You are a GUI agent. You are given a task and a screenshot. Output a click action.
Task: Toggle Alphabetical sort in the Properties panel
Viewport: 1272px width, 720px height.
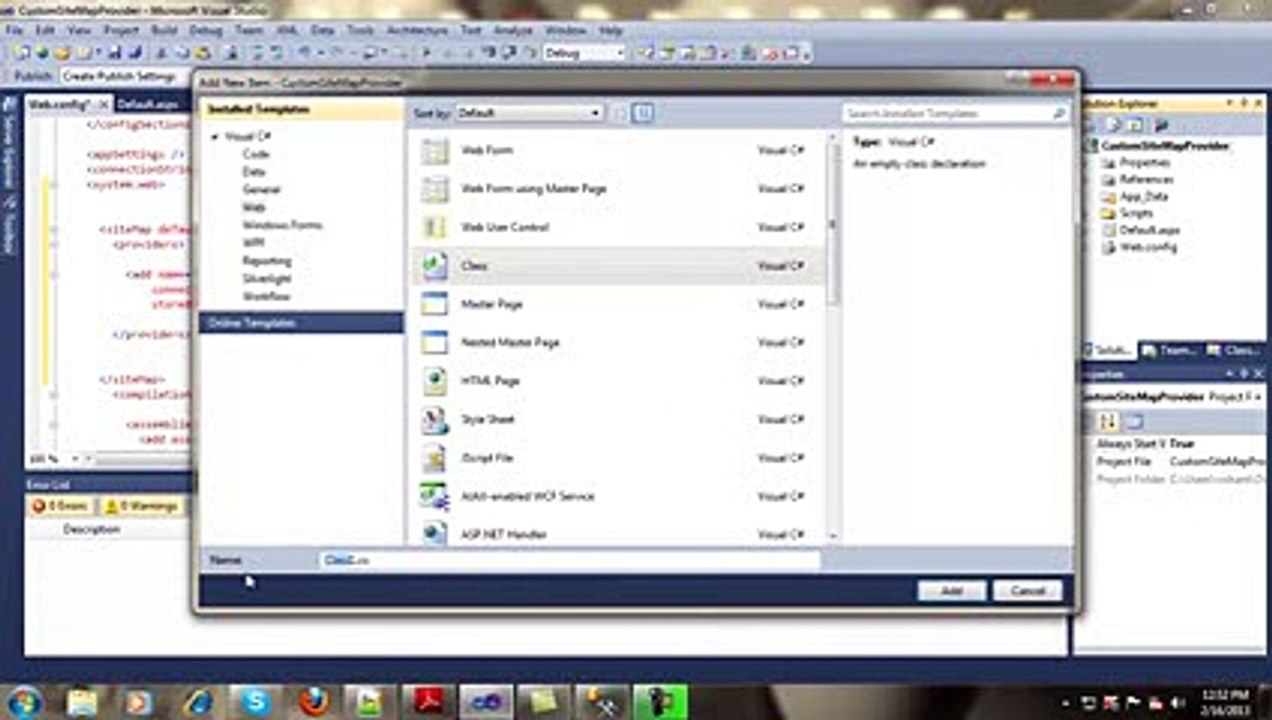[1108, 422]
